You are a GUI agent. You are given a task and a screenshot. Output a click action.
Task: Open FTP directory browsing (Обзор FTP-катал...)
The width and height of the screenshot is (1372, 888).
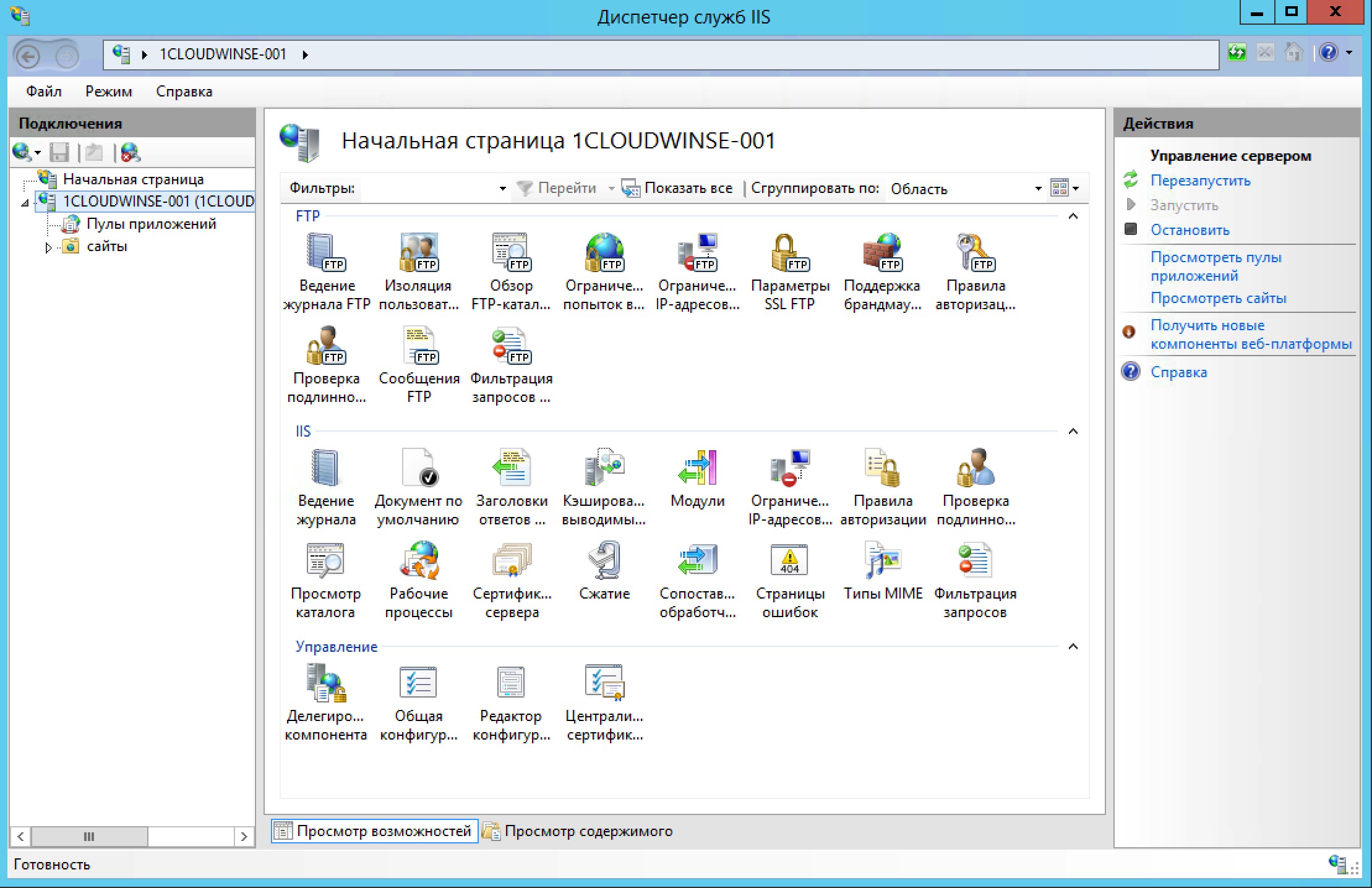coord(511,272)
